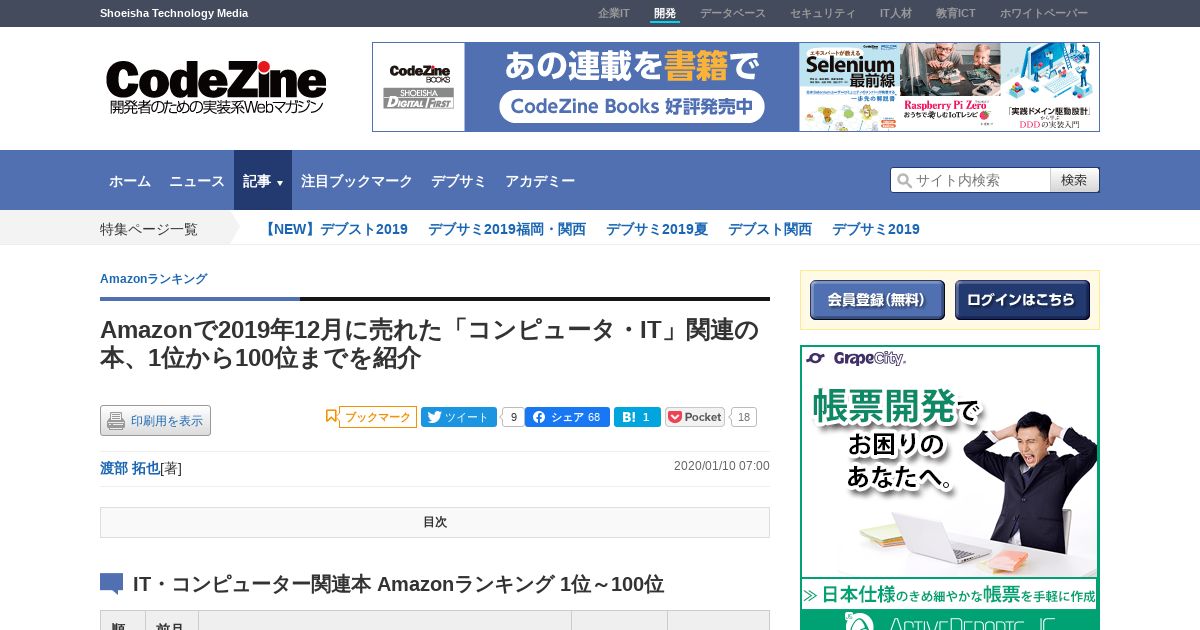Click the Selenium最前線 book thumbnail
This screenshot has height=630, width=1200.
(x=850, y=87)
